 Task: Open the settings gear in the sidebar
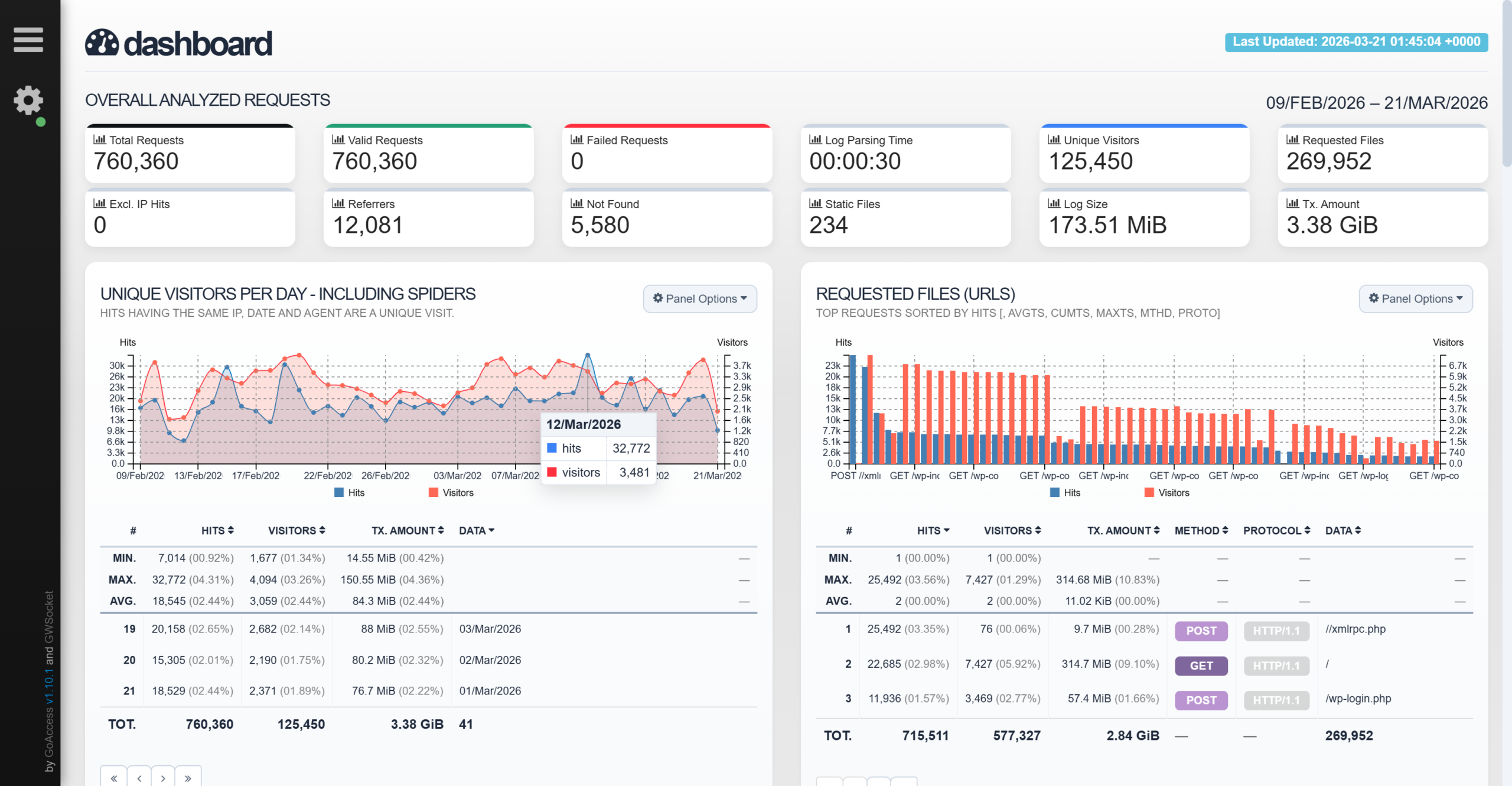pos(28,100)
